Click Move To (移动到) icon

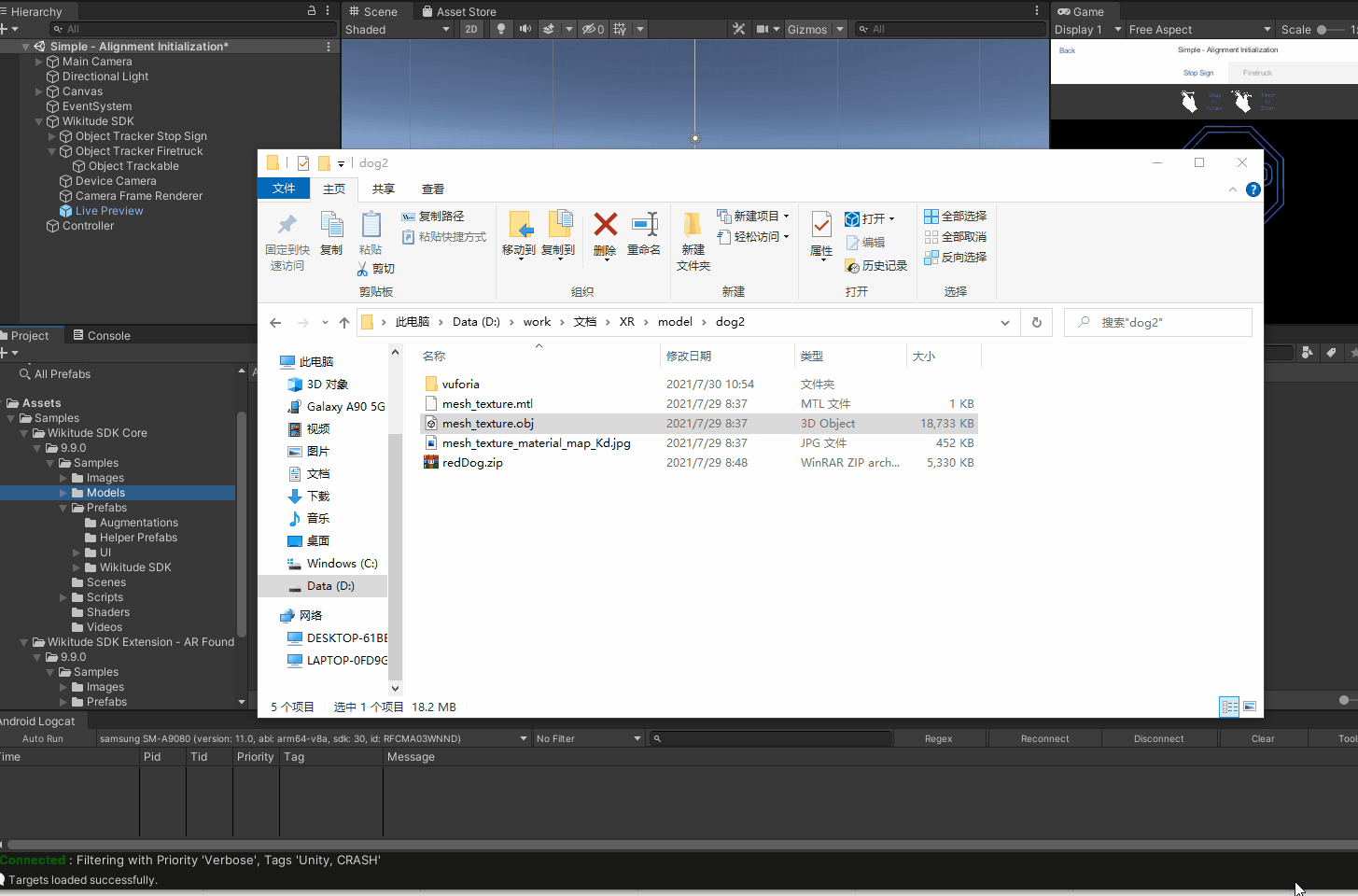pos(519,225)
